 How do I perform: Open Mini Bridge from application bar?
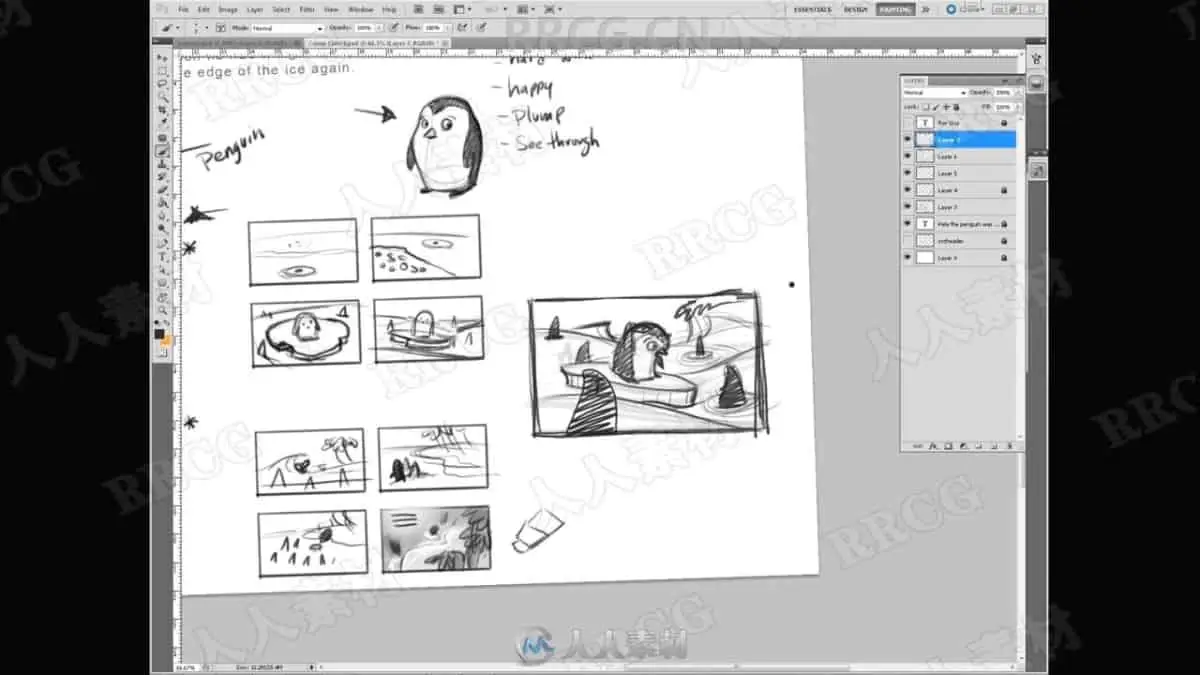438,9
